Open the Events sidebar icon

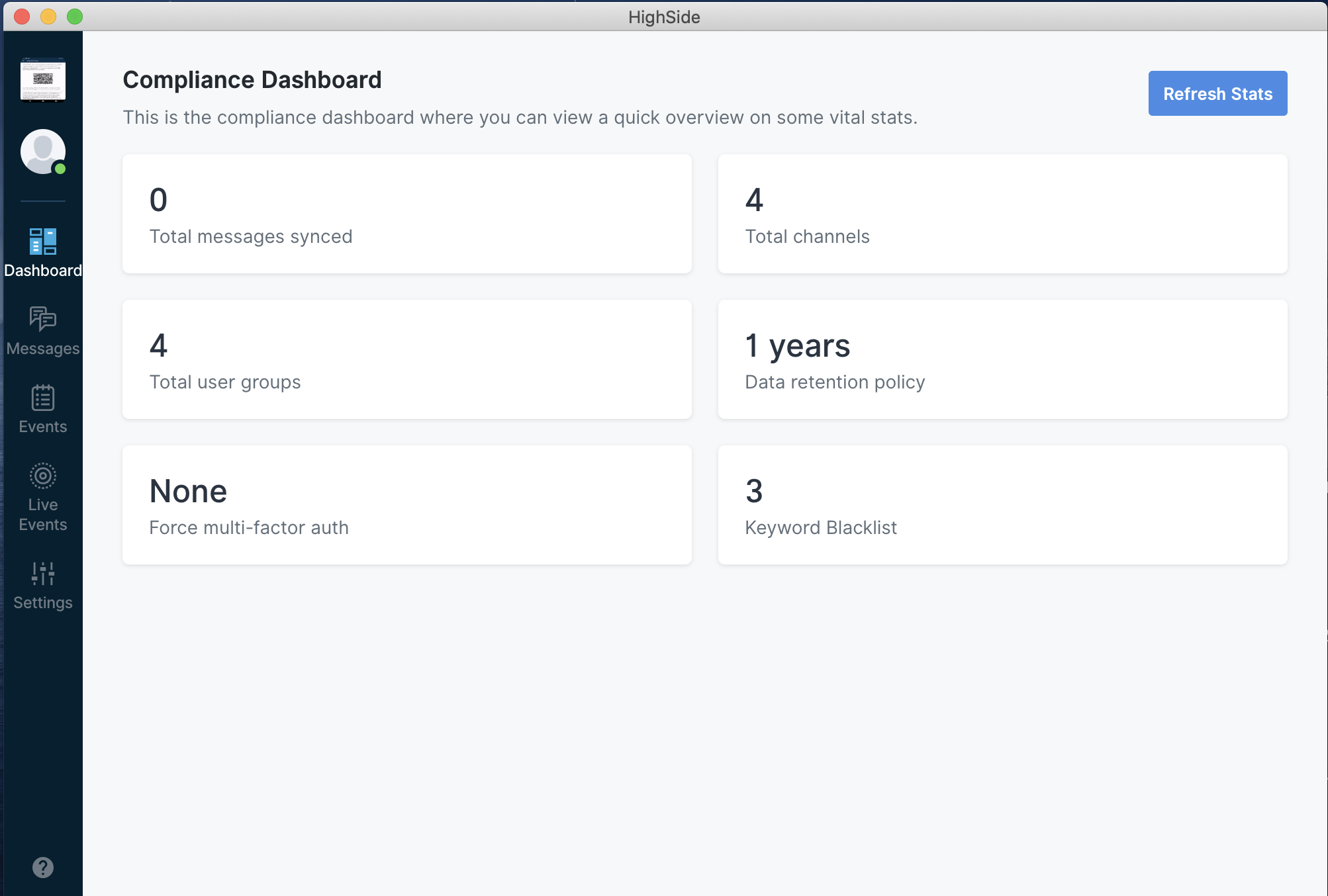point(43,398)
